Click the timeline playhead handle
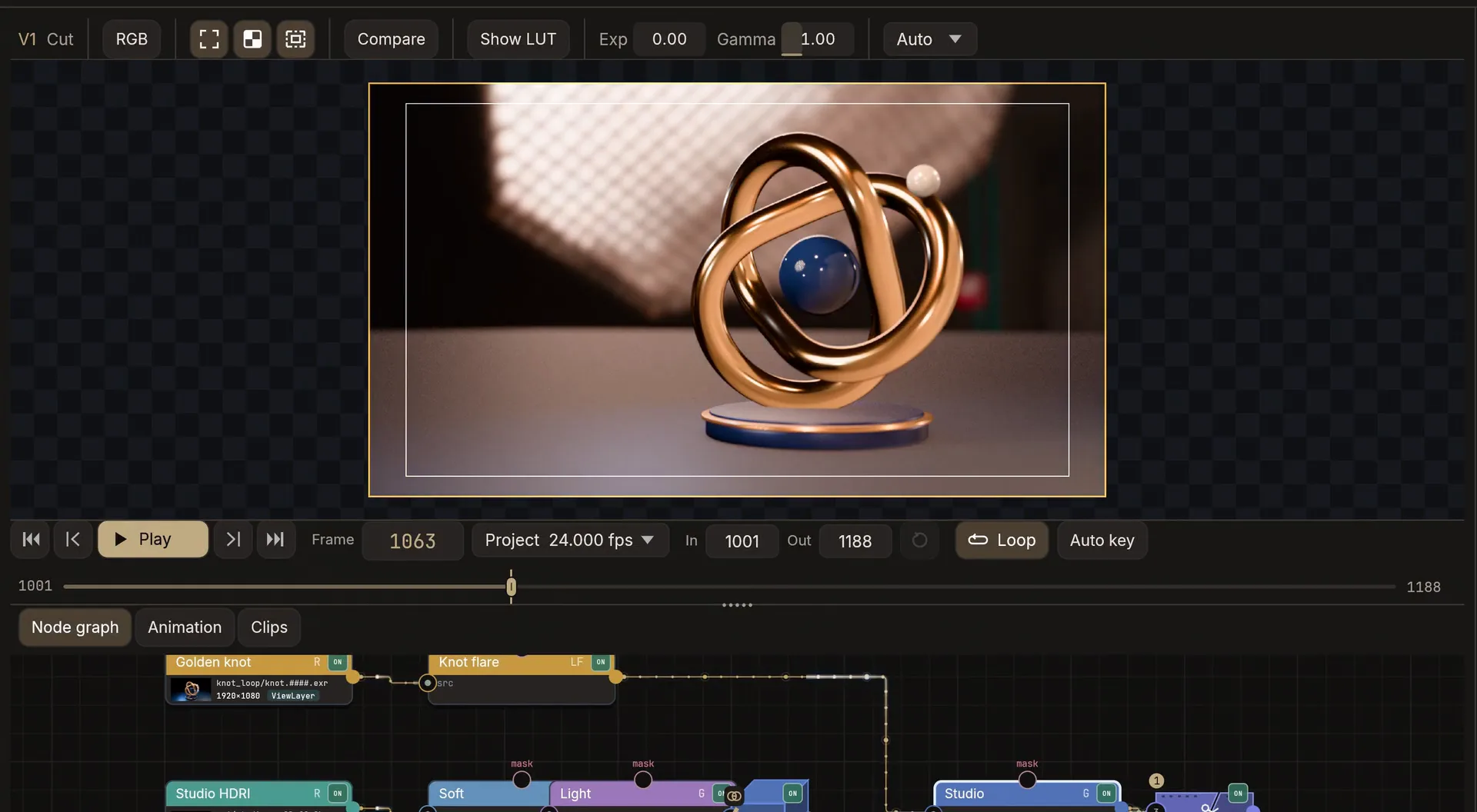 (512, 587)
